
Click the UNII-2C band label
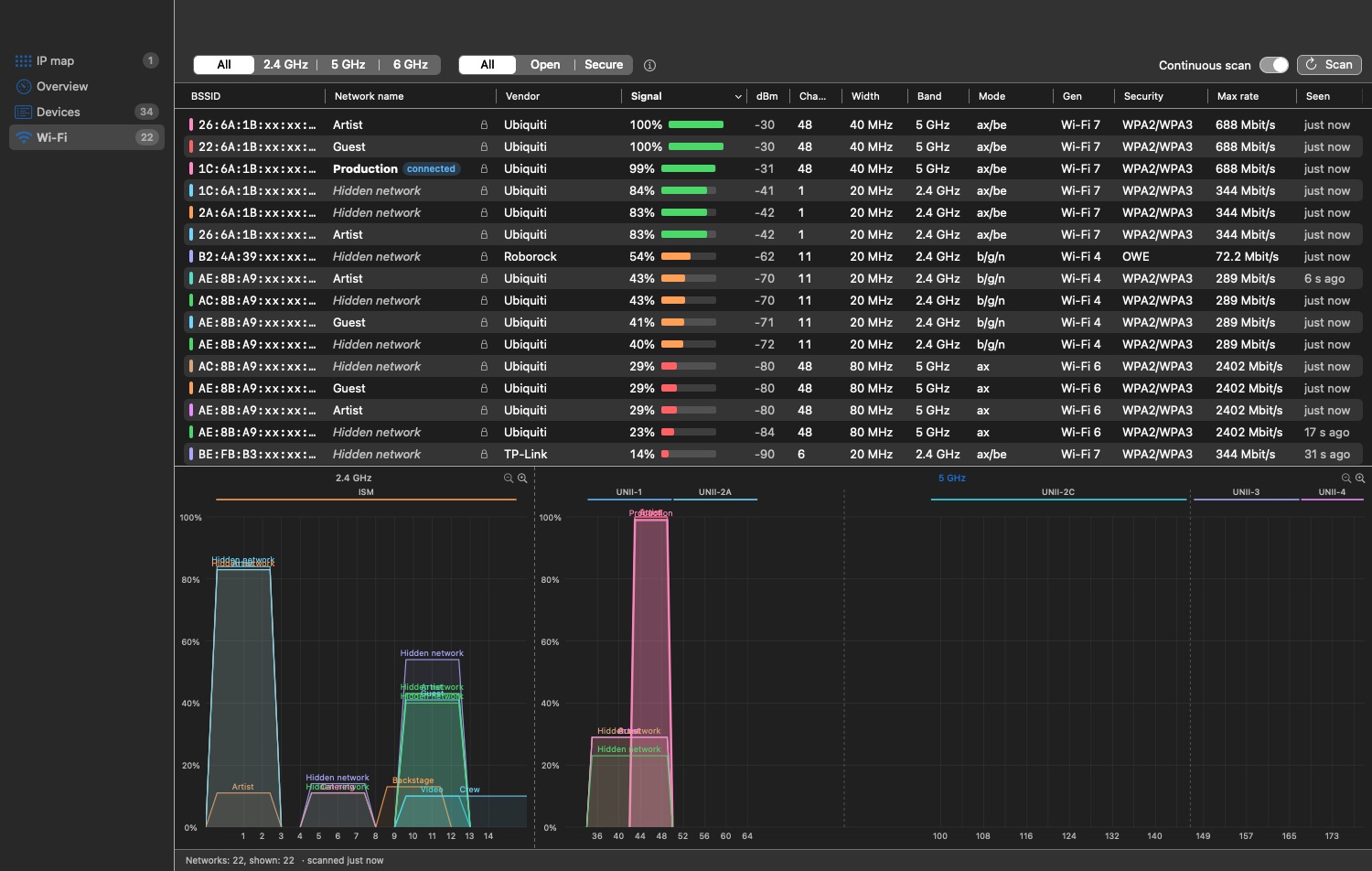[1057, 492]
